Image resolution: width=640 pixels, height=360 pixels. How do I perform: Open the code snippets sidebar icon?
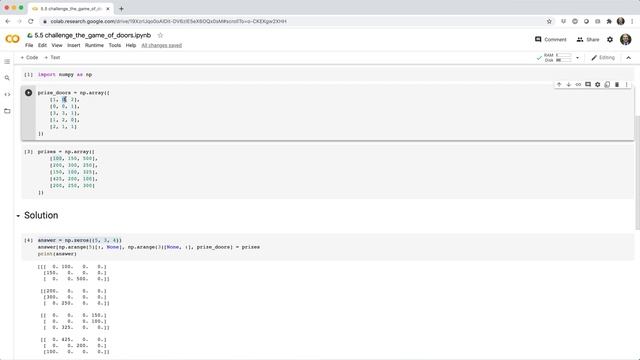tap(7, 94)
